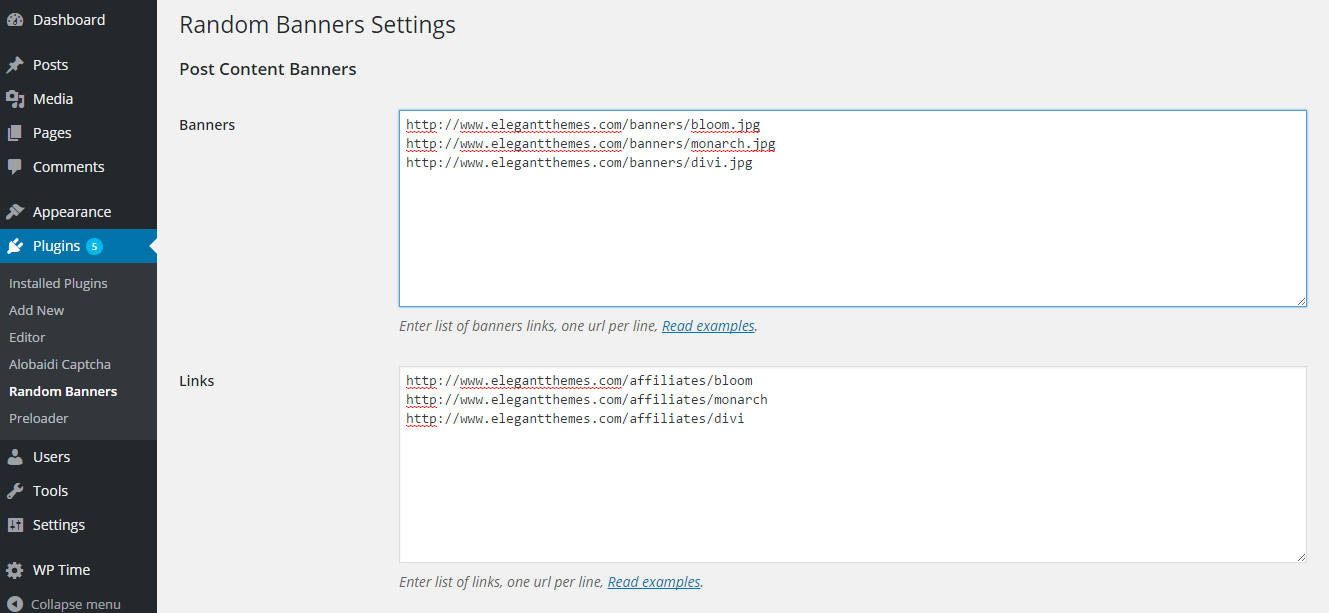The image size is (1329, 613).
Task: Open Alobaidi Captcha submenu link
Action: click(60, 364)
